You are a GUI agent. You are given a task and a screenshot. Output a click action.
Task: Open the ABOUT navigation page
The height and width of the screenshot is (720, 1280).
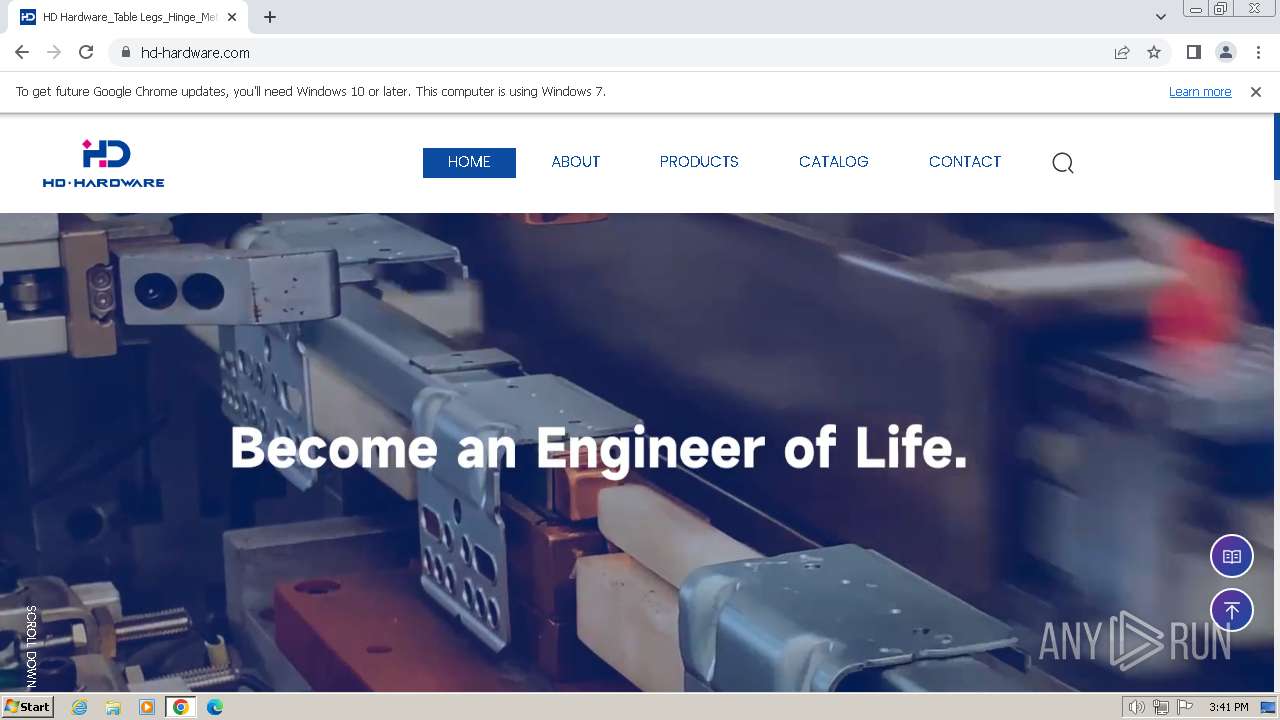(x=576, y=162)
